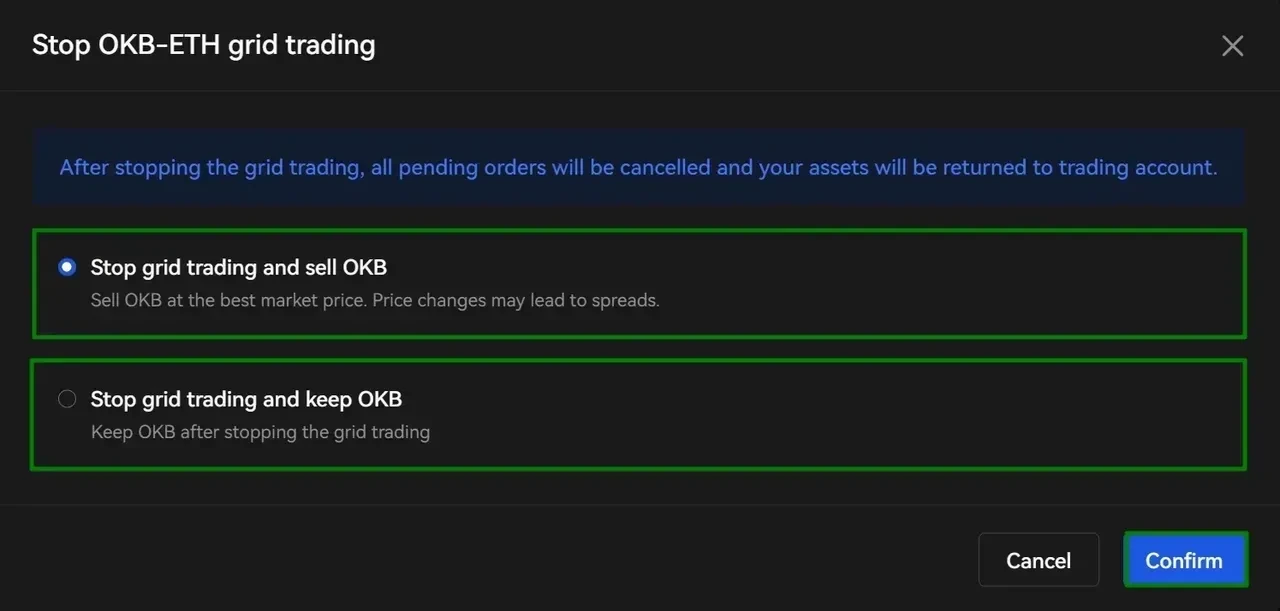Image resolution: width=1280 pixels, height=611 pixels.
Task: Cancel stopping the grid trading
Action: 1038,560
